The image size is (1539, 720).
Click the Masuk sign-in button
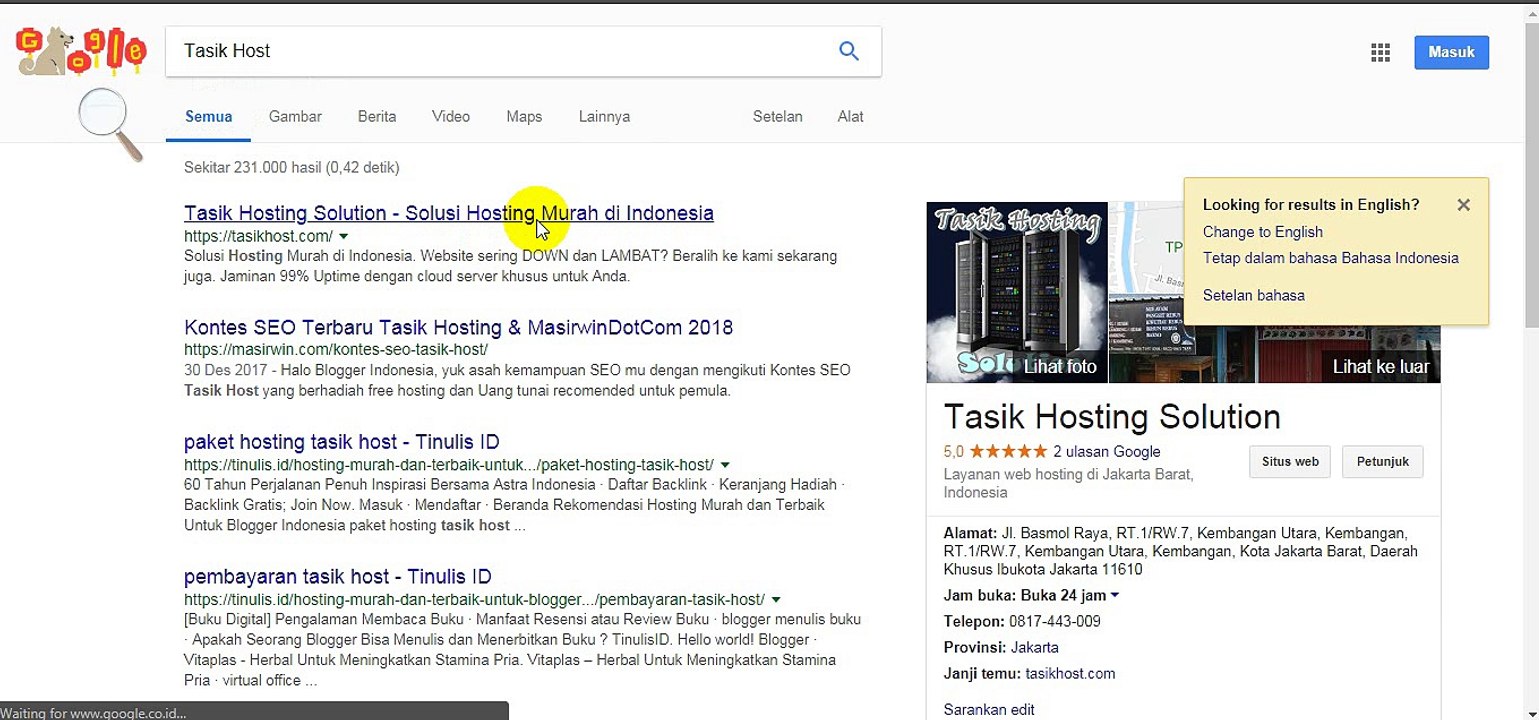tap(1451, 52)
